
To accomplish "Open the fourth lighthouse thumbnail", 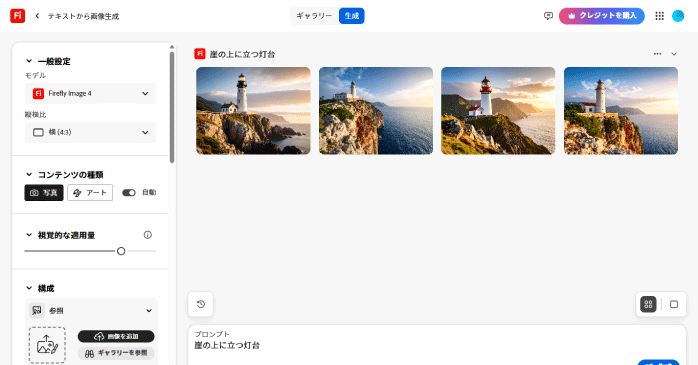I will click(x=621, y=111).
